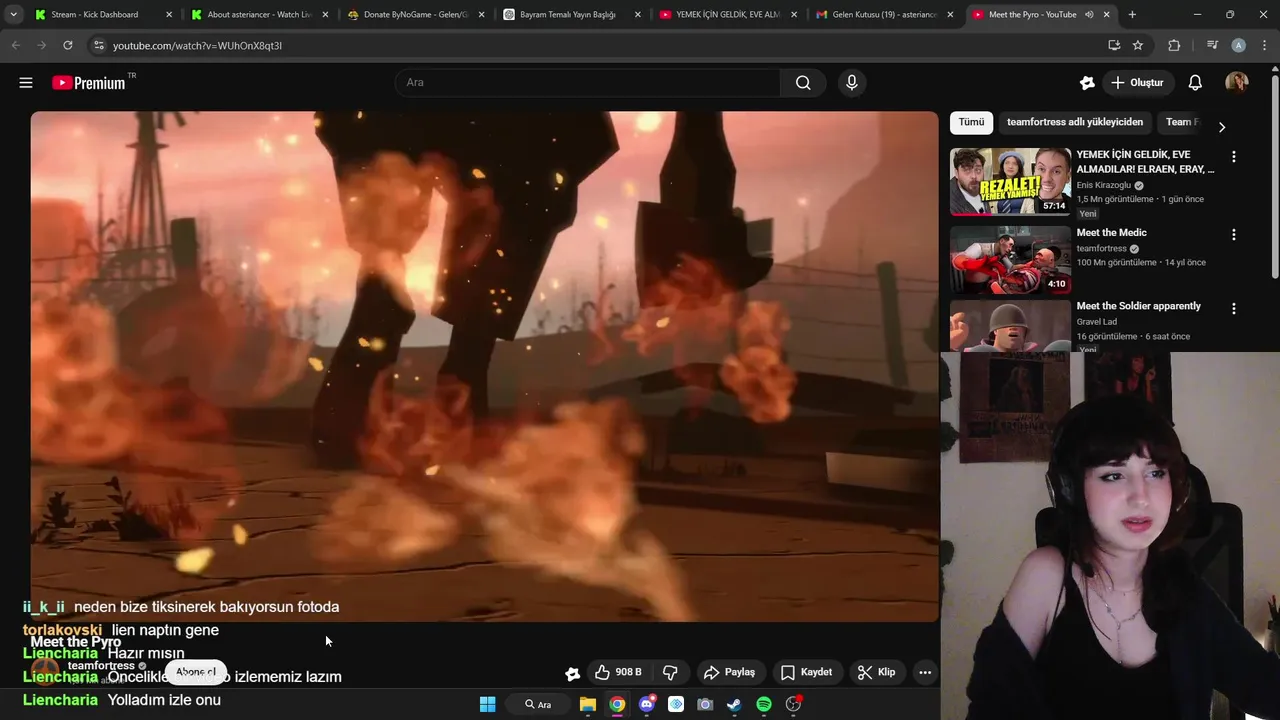Click the Oluştur create button
1280x720 pixels.
coord(1137,83)
